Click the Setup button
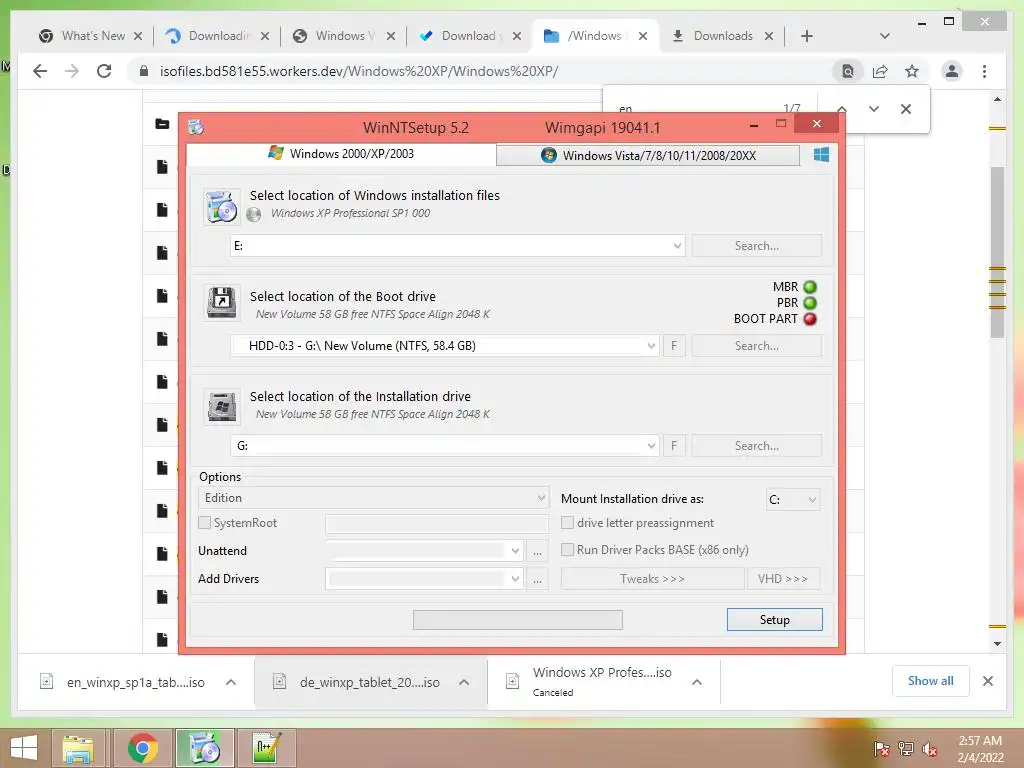This screenshot has height=768, width=1024. (775, 620)
